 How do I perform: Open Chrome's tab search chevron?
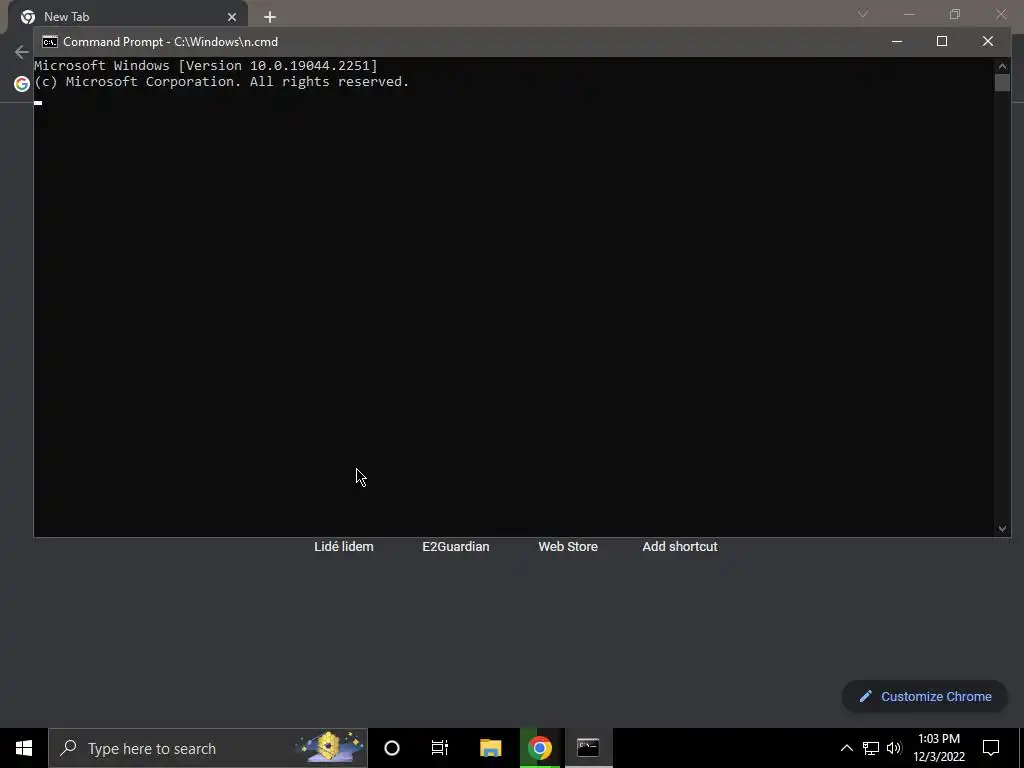tap(863, 14)
